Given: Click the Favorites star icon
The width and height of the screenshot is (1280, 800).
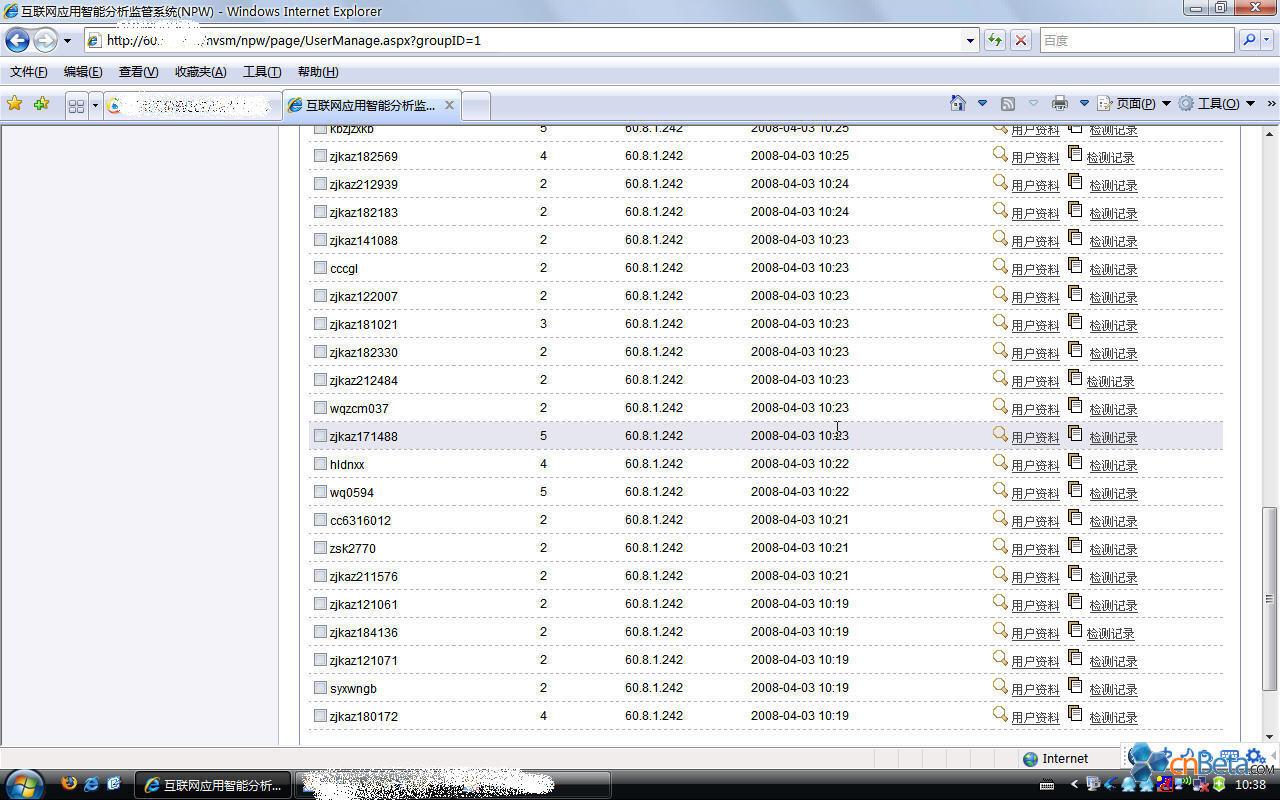Looking at the screenshot, I should [x=15, y=104].
